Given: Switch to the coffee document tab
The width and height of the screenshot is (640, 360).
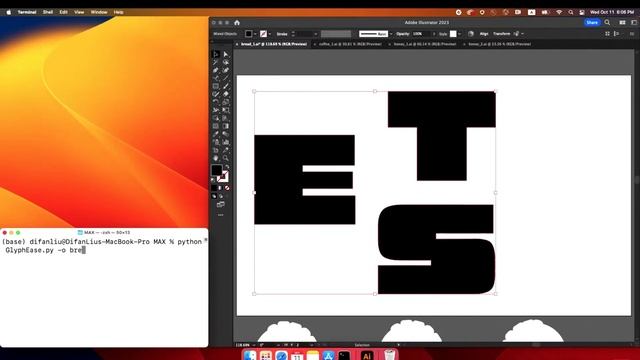Looking at the screenshot, I should [350, 44].
